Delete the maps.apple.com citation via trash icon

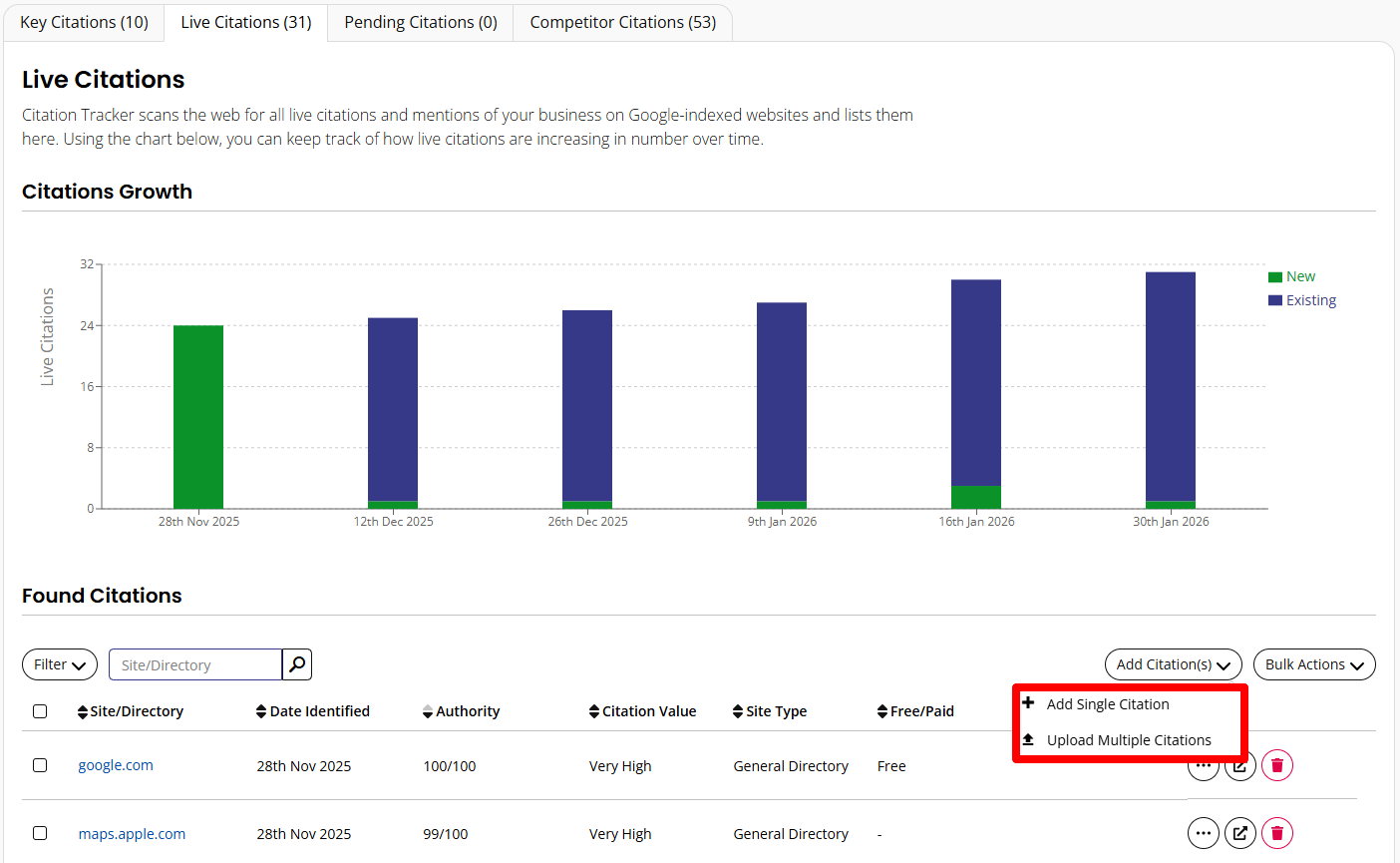click(1276, 833)
